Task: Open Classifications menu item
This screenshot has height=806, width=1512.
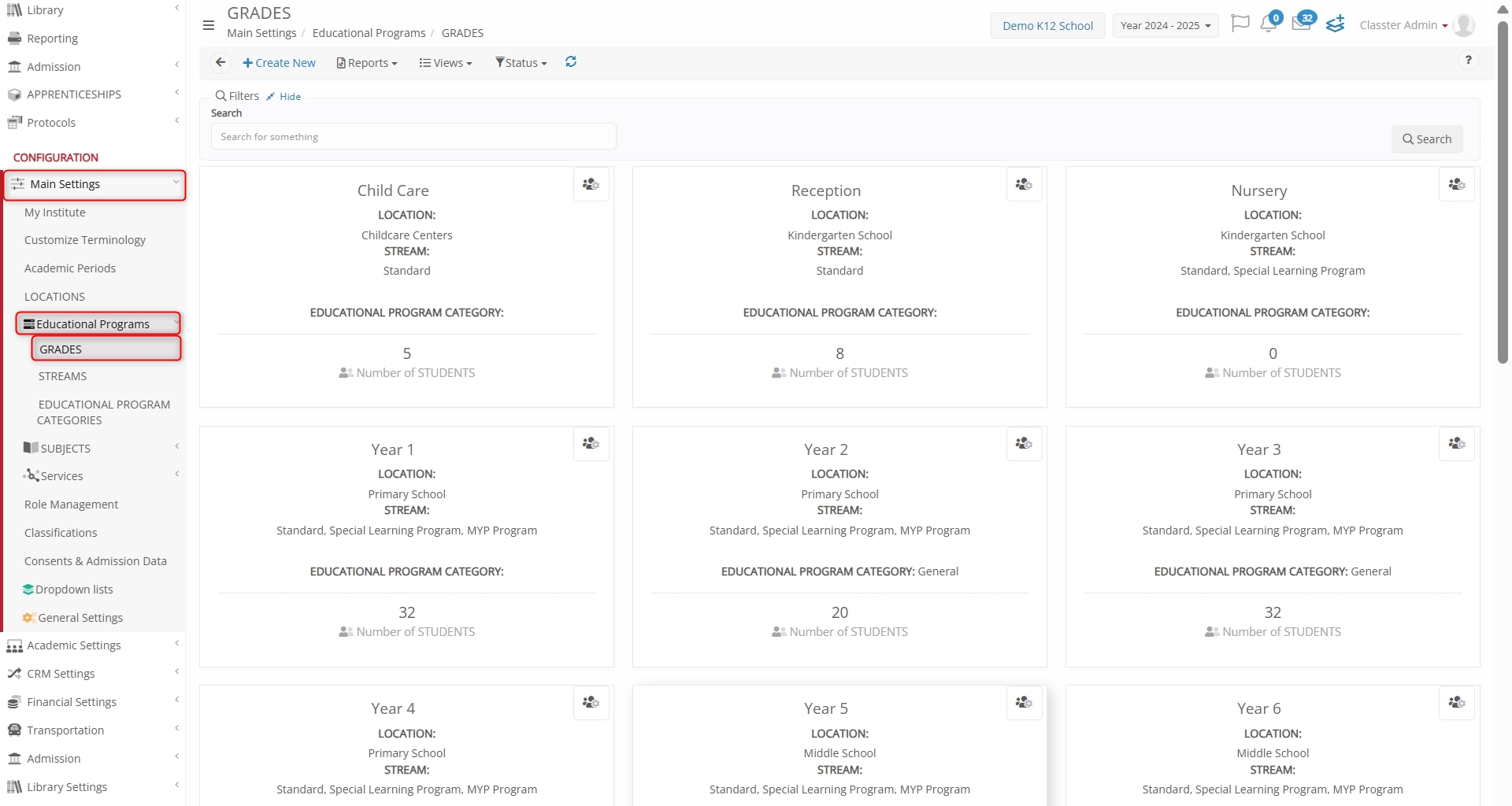Action: [61, 533]
